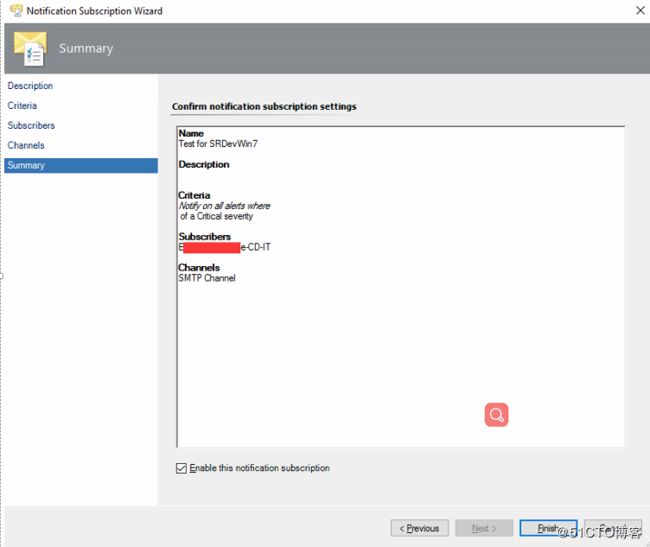Click the Finish button
650x547 pixels.
[548, 528]
